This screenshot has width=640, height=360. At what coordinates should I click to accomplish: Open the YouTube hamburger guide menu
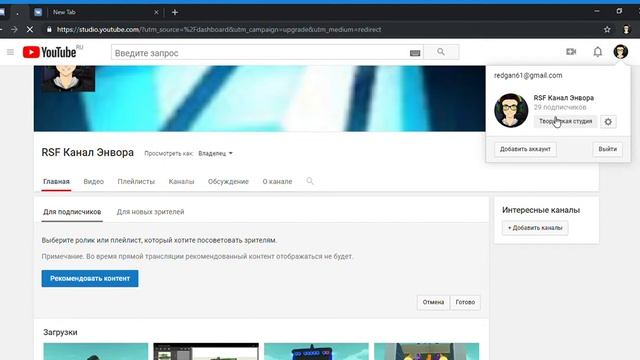pyautogui.click(x=10, y=52)
